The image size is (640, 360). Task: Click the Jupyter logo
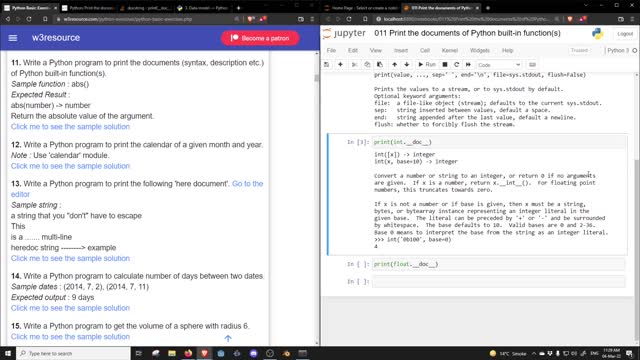344,33
